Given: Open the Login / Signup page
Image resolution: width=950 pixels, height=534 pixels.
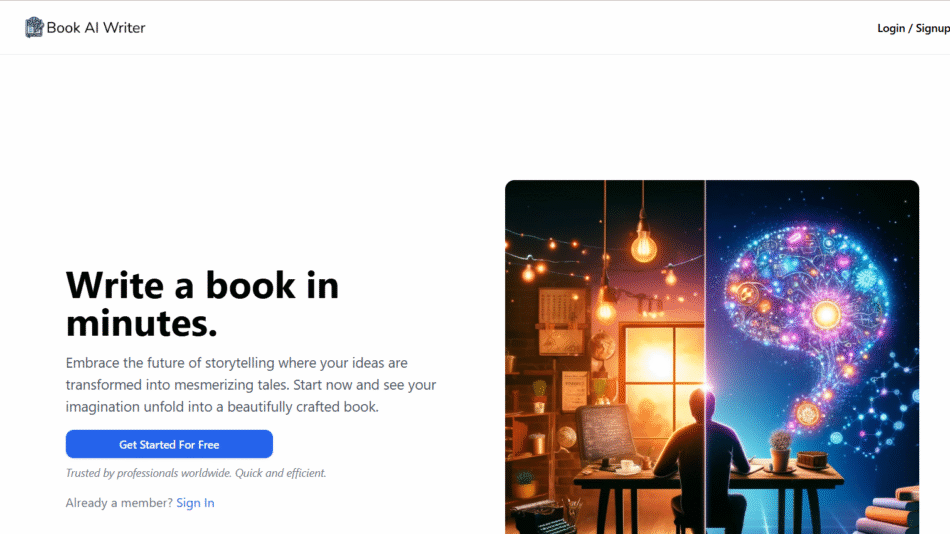Looking at the screenshot, I should click(913, 28).
